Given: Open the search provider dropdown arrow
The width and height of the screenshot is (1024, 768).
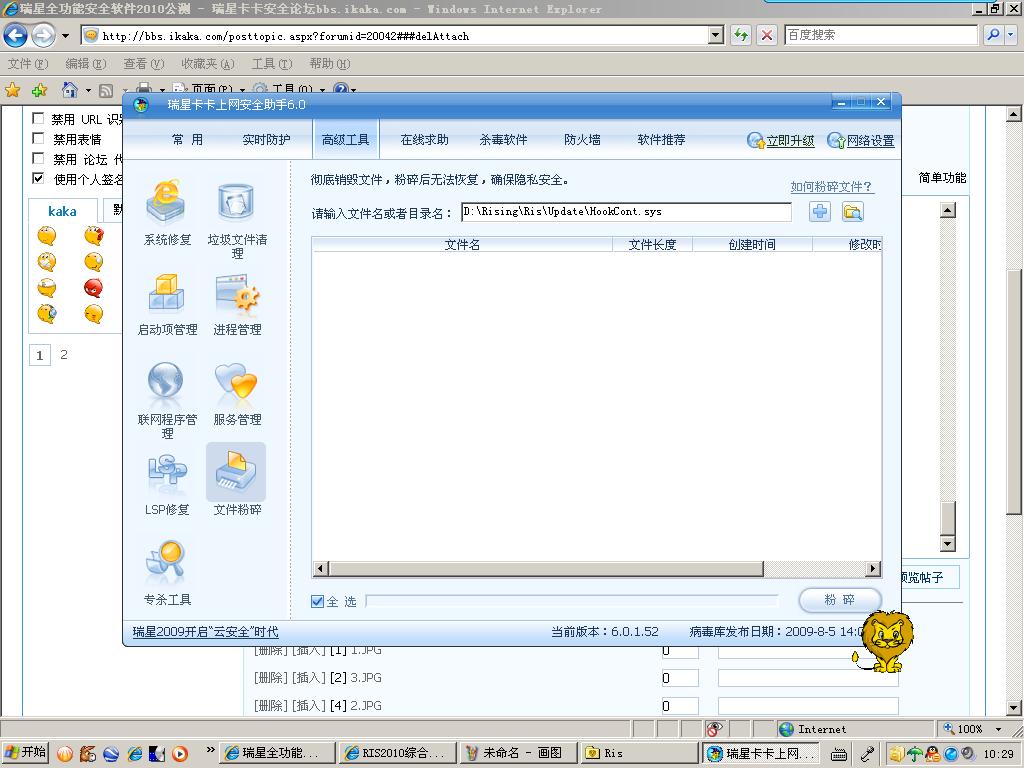Looking at the screenshot, I should point(1011,35).
